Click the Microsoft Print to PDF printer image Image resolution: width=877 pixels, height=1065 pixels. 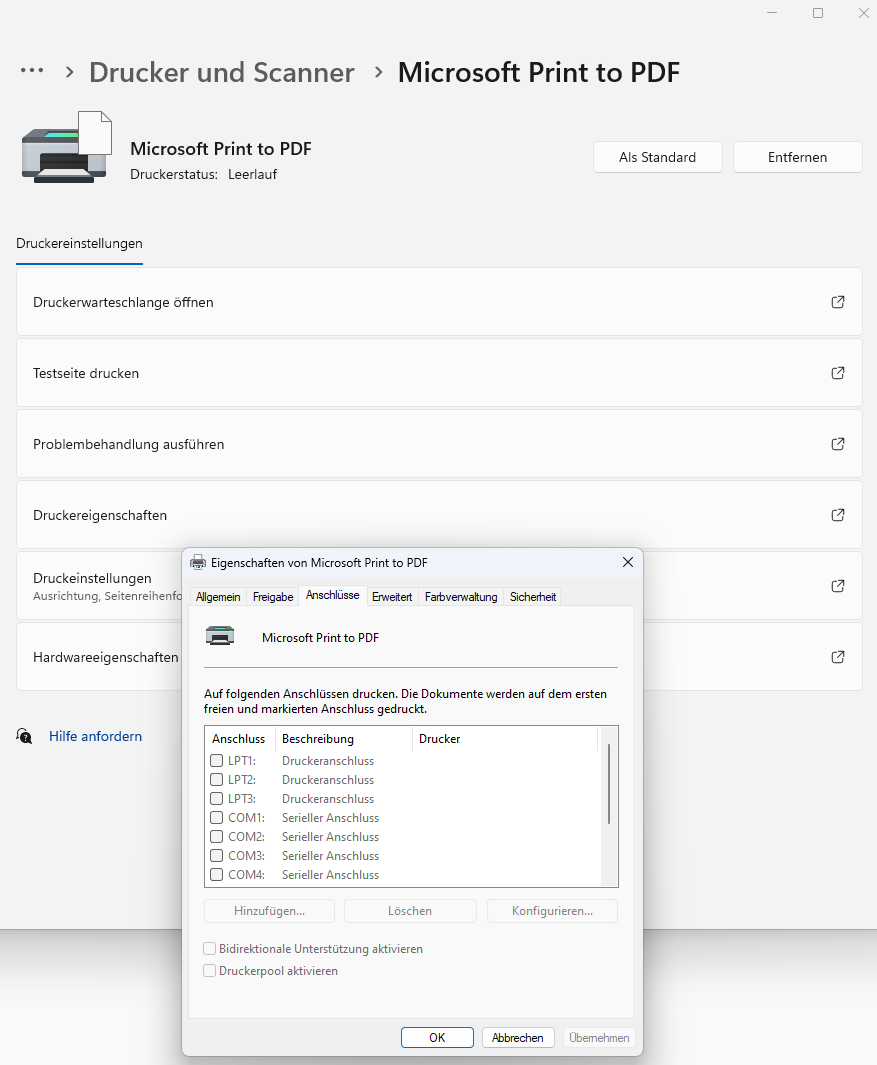tap(67, 147)
